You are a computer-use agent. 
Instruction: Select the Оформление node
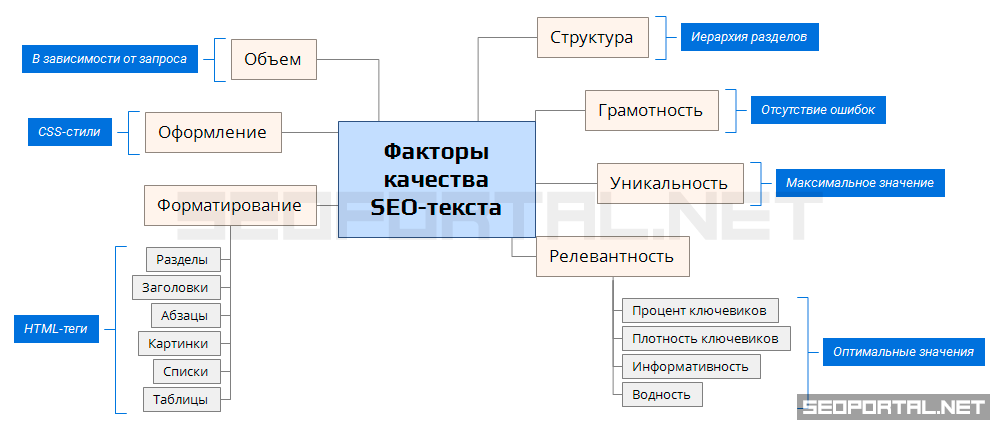coord(212,132)
